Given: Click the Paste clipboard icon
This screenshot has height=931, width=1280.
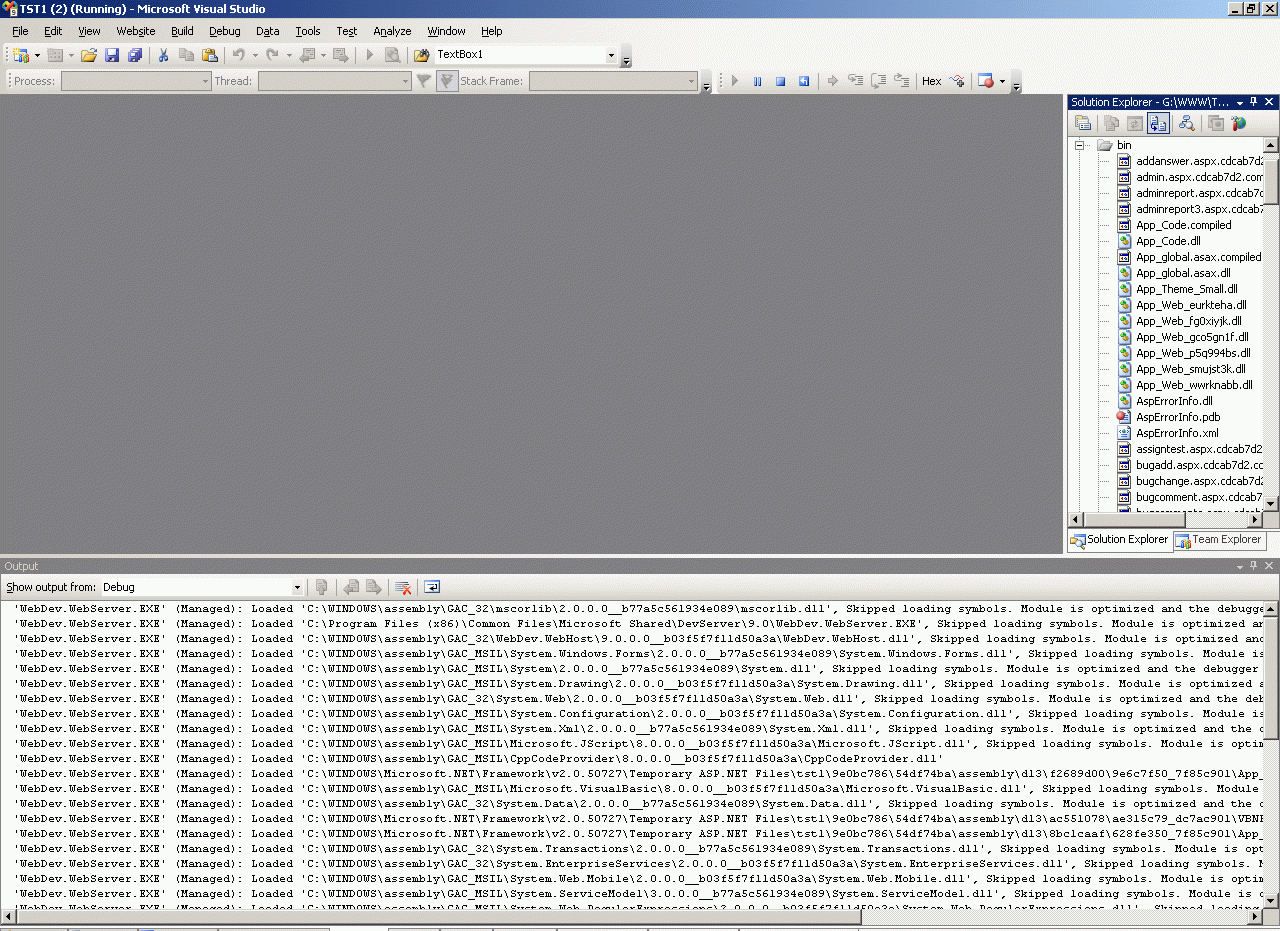Looking at the screenshot, I should coord(209,55).
